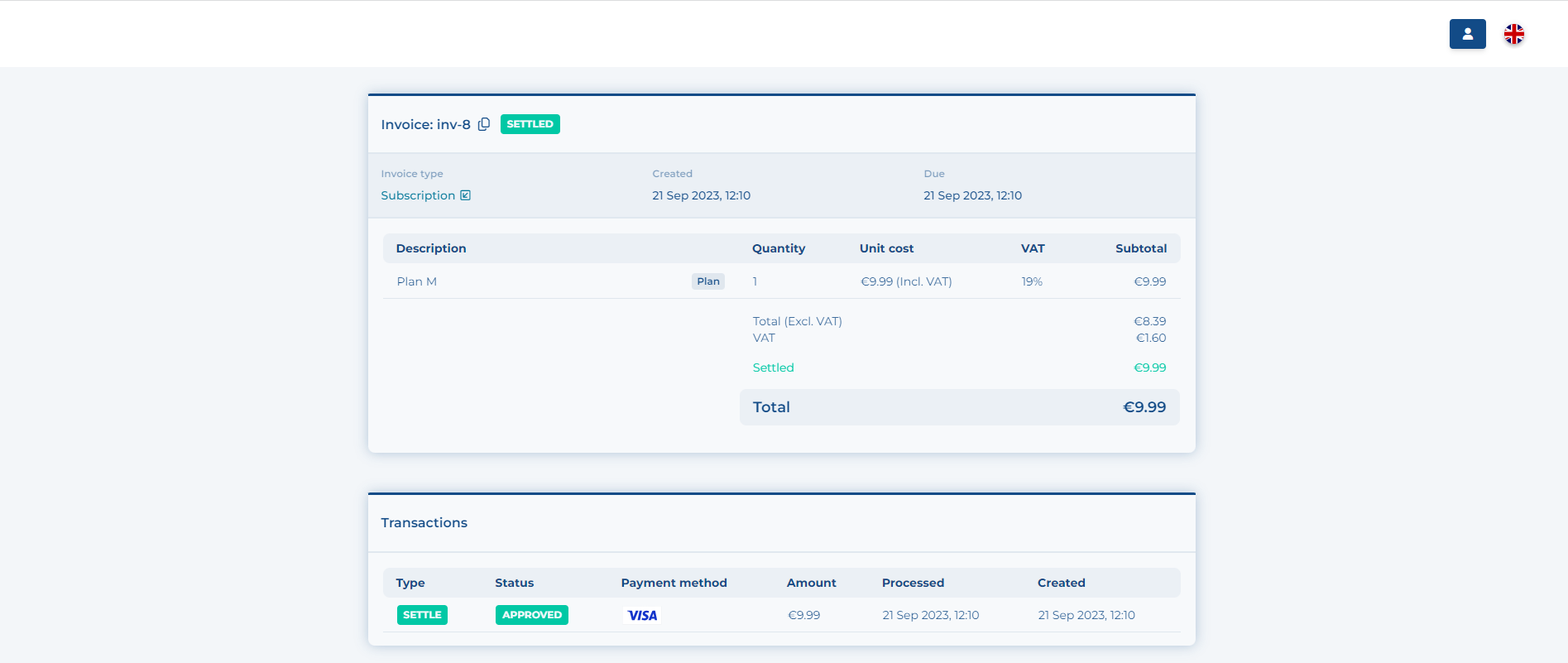Click the transaction Processed date value
The height and width of the screenshot is (663, 1568).
(931, 615)
